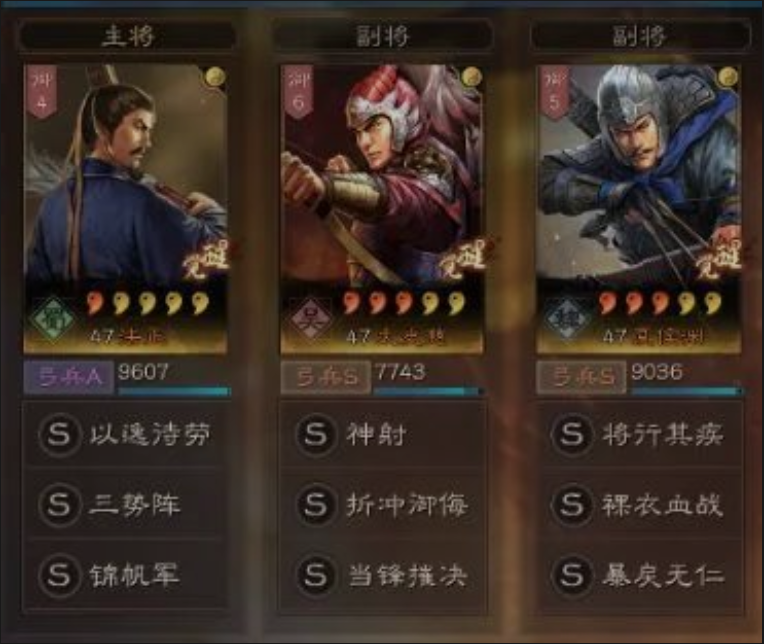
Task: Open the 以逸待劳 skill
Action: point(126,434)
